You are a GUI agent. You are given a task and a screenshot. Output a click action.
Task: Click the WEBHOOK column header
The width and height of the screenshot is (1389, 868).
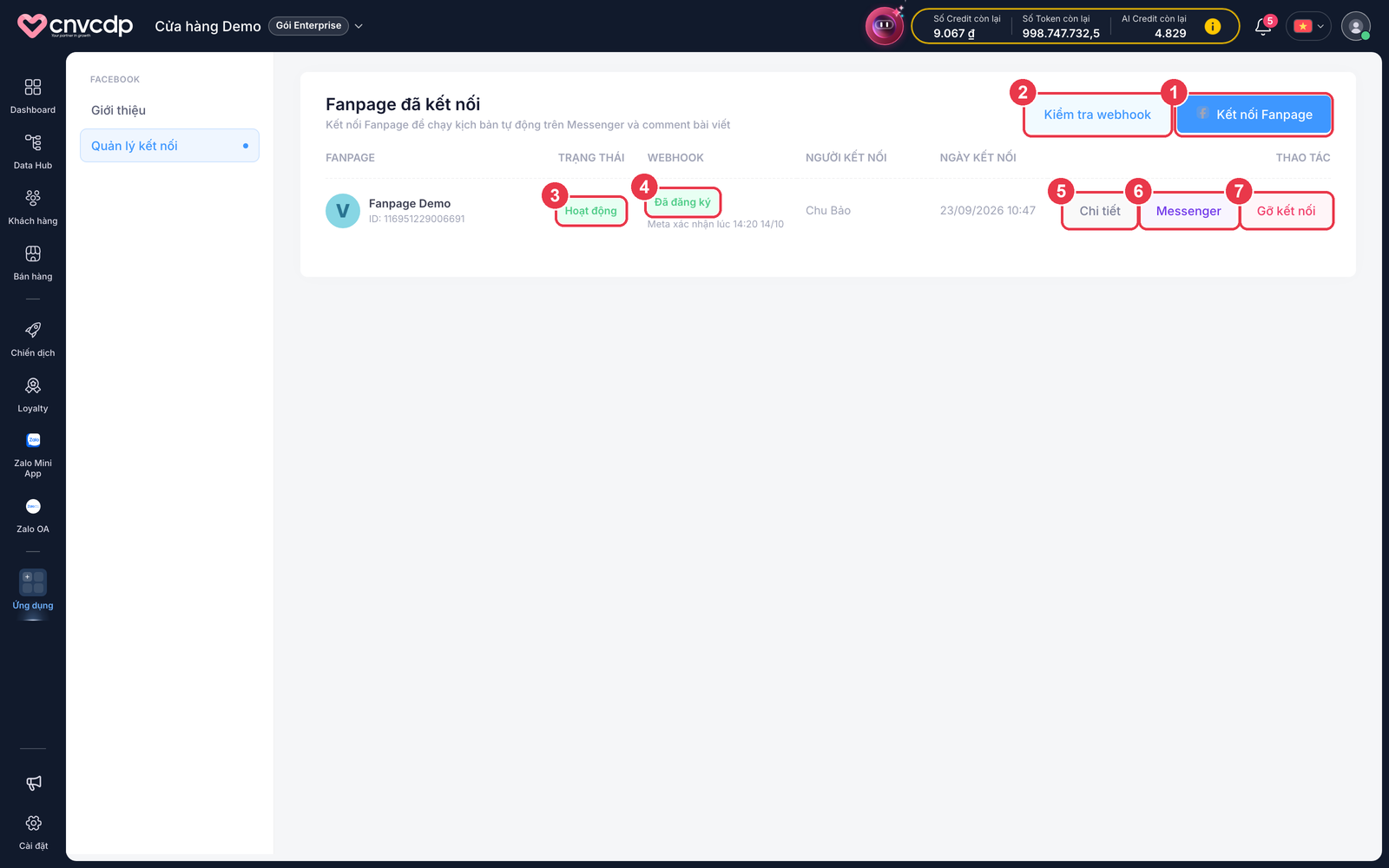[675, 158]
